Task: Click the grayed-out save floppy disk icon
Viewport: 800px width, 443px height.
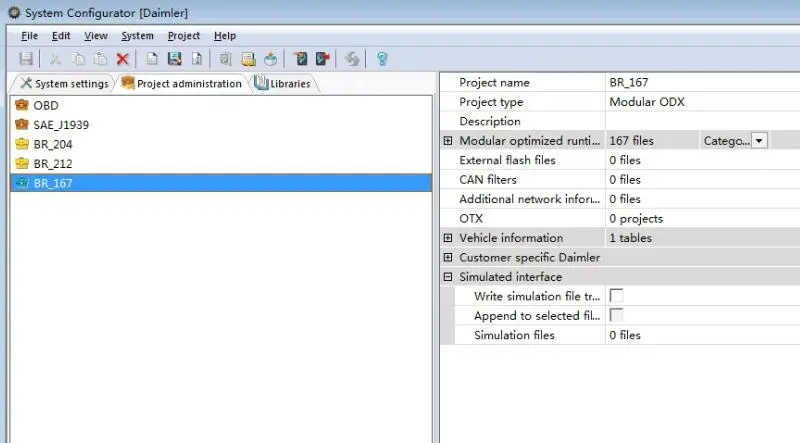Action: 26,60
